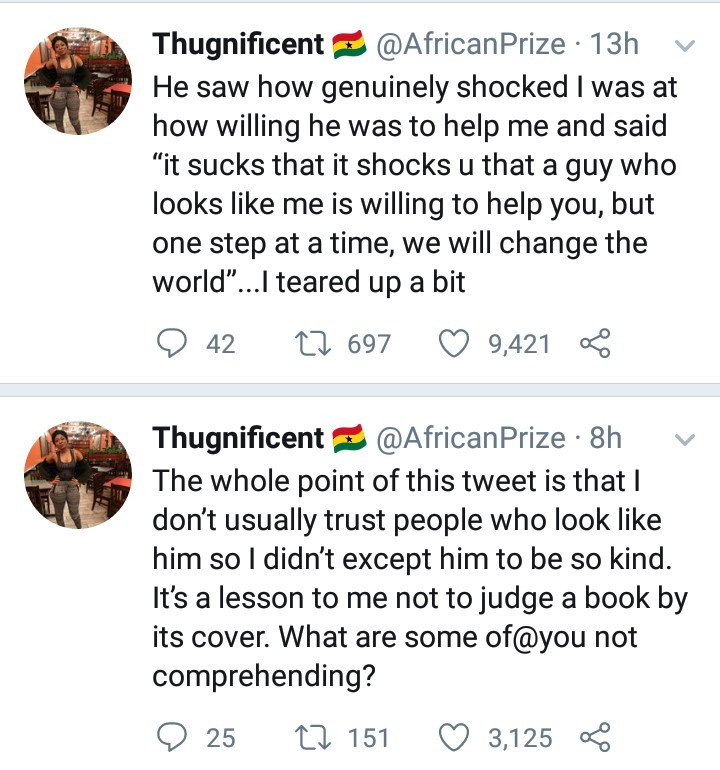720x770 pixels.
Task: Open the Thugnificent name on the 8h tweet
Action: pos(238,438)
